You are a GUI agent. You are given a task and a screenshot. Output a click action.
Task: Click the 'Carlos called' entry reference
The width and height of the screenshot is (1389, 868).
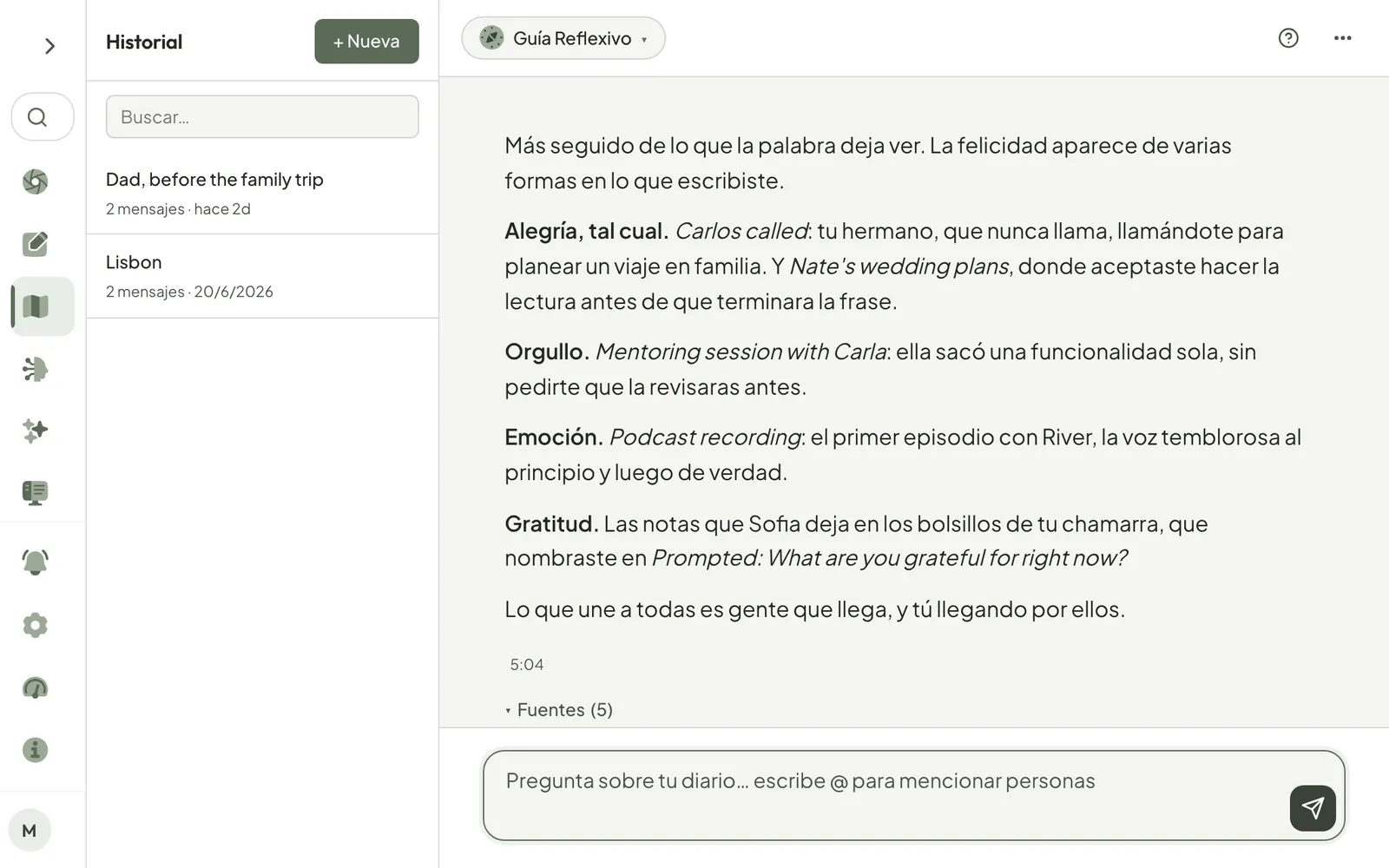tap(741, 231)
